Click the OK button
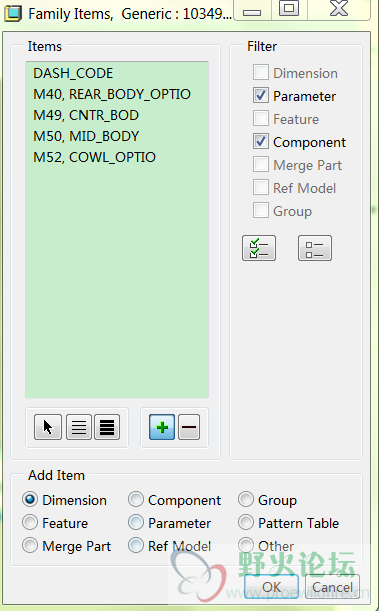379x611 pixels. pos(271,587)
